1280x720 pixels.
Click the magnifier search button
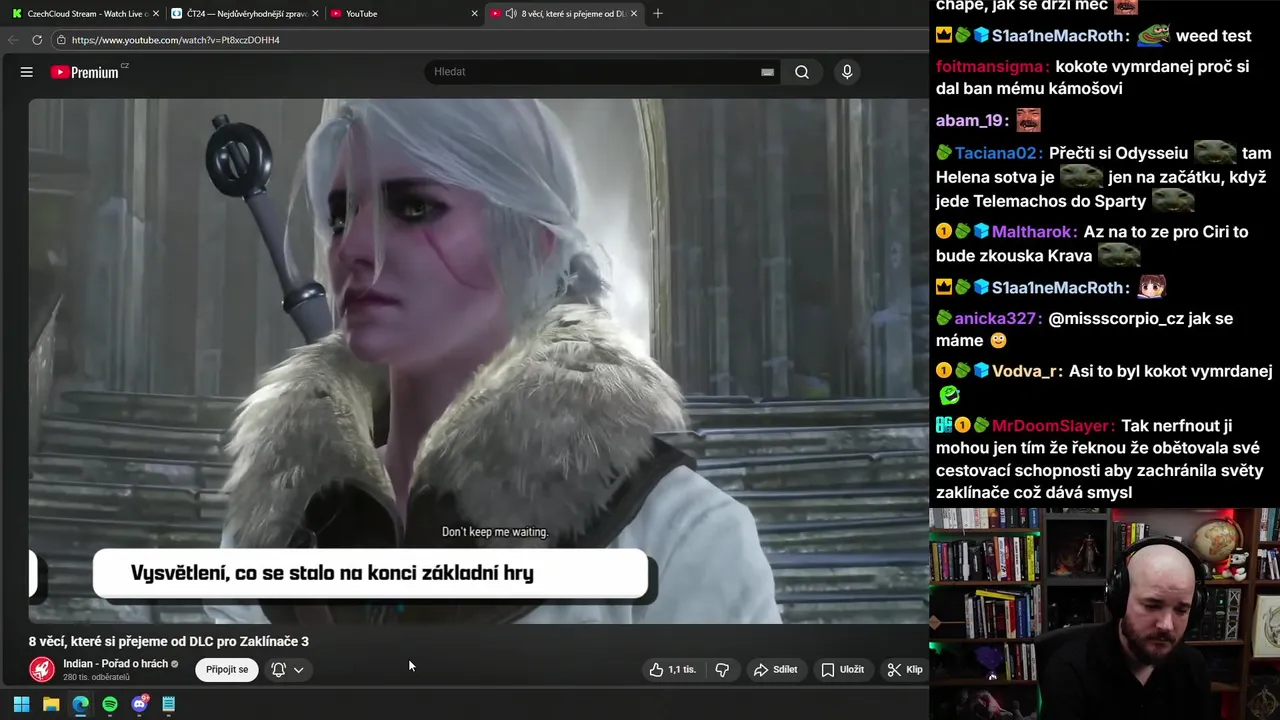coord(802,72)
